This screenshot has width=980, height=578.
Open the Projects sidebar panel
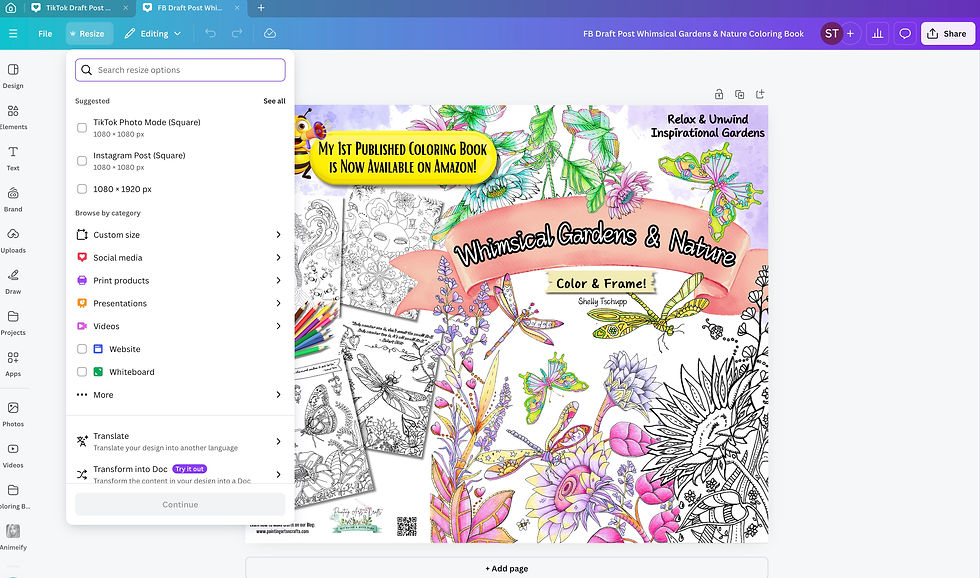click(x=12, y=323)
